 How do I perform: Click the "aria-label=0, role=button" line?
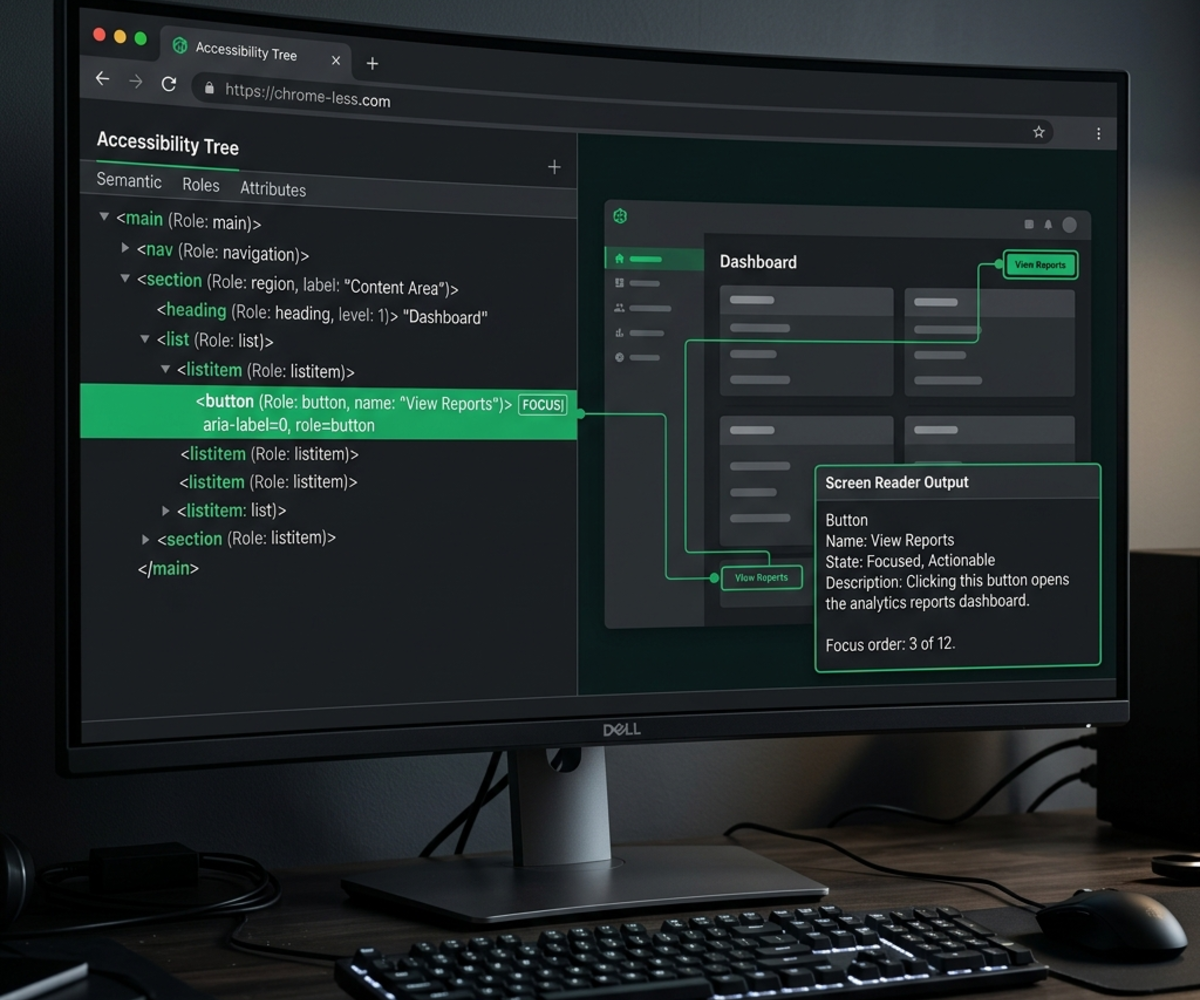pyautogui.click(x=289, y=425)
